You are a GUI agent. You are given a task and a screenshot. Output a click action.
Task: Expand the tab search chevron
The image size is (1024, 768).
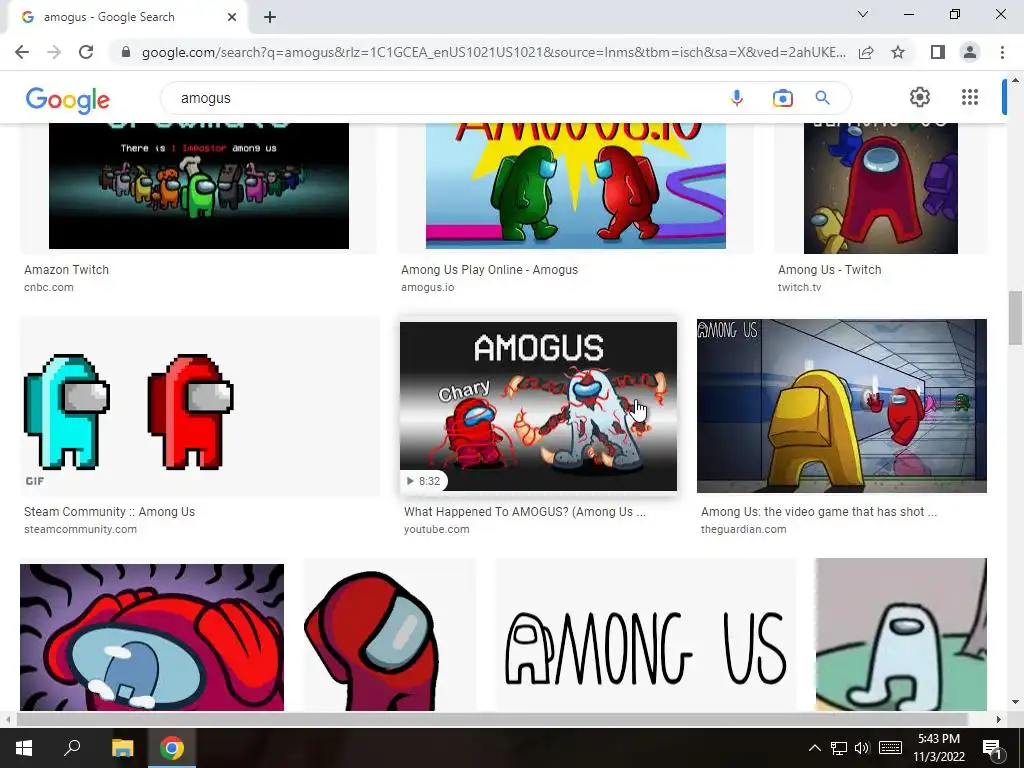tap(863, 14)
